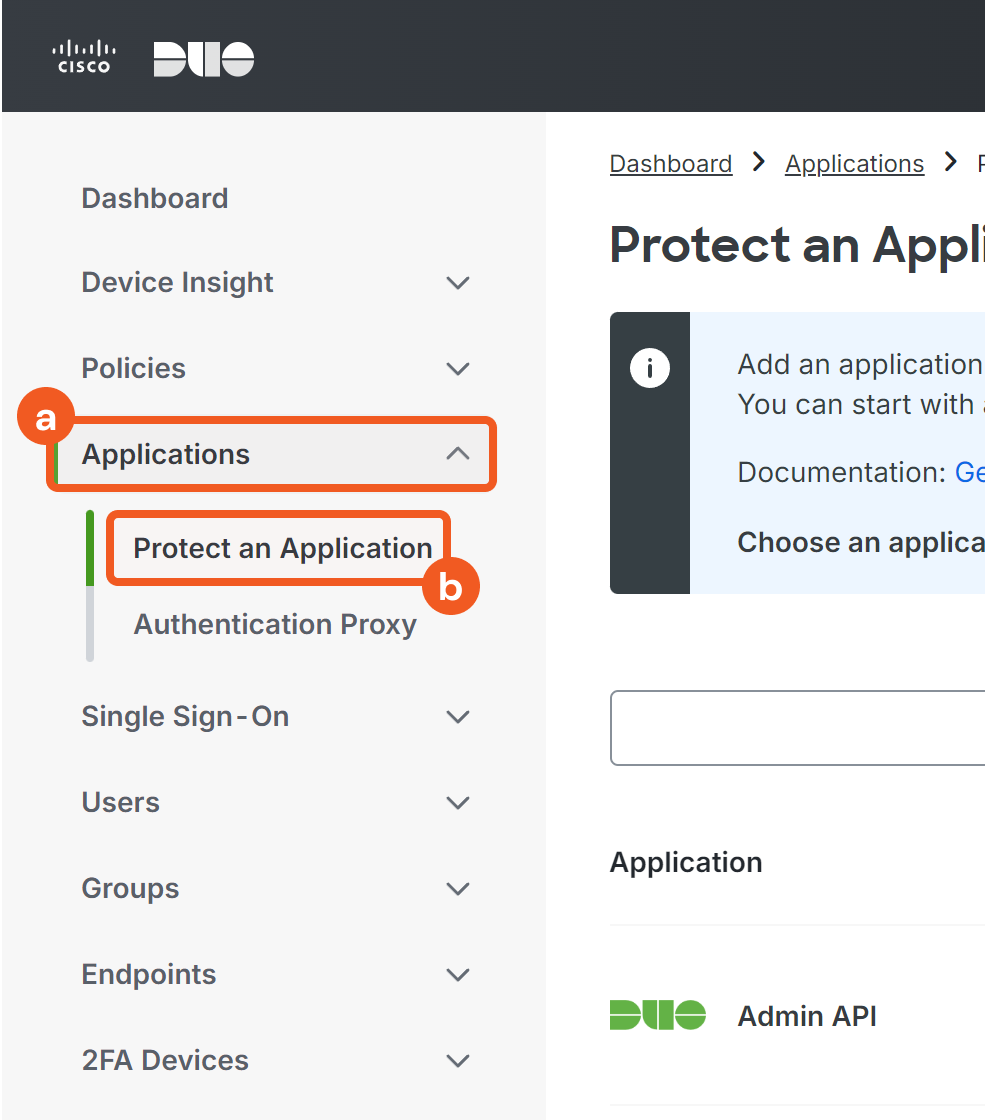Open Dashboard in the sidebar

click(x=155, y=198)
